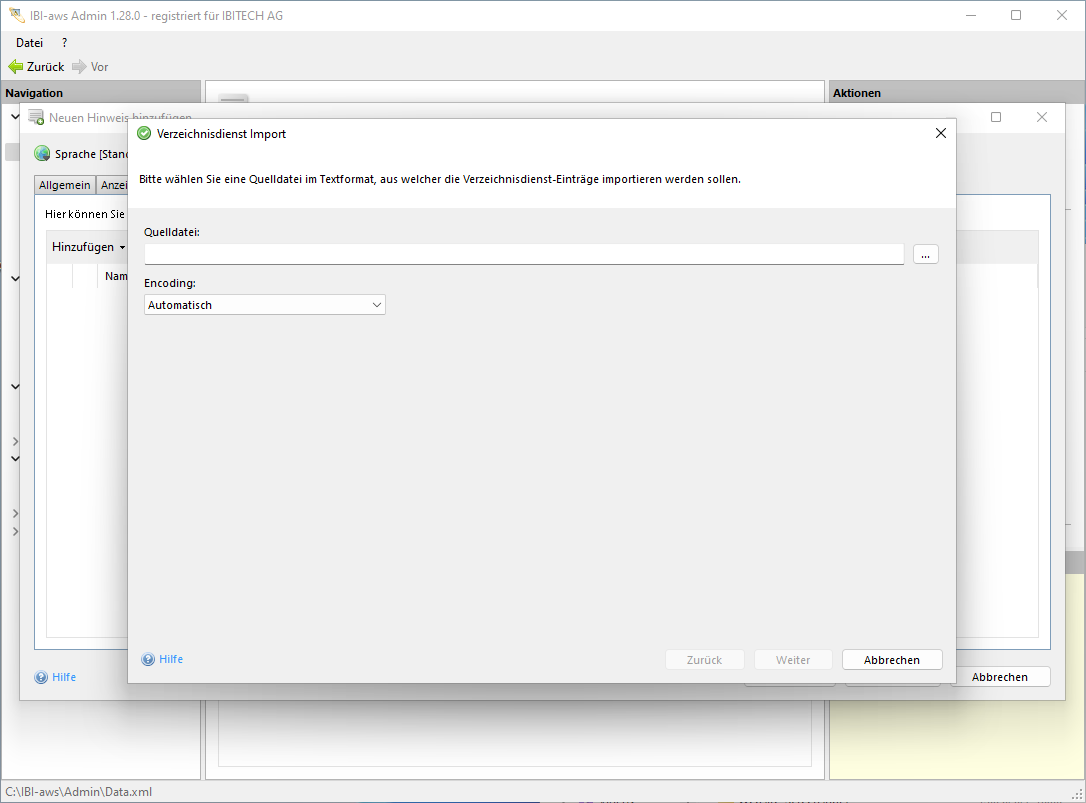Click the Weiter button in import dialog
The height and width of the screenshot is (803, 1086).
(x=793, y=660)
